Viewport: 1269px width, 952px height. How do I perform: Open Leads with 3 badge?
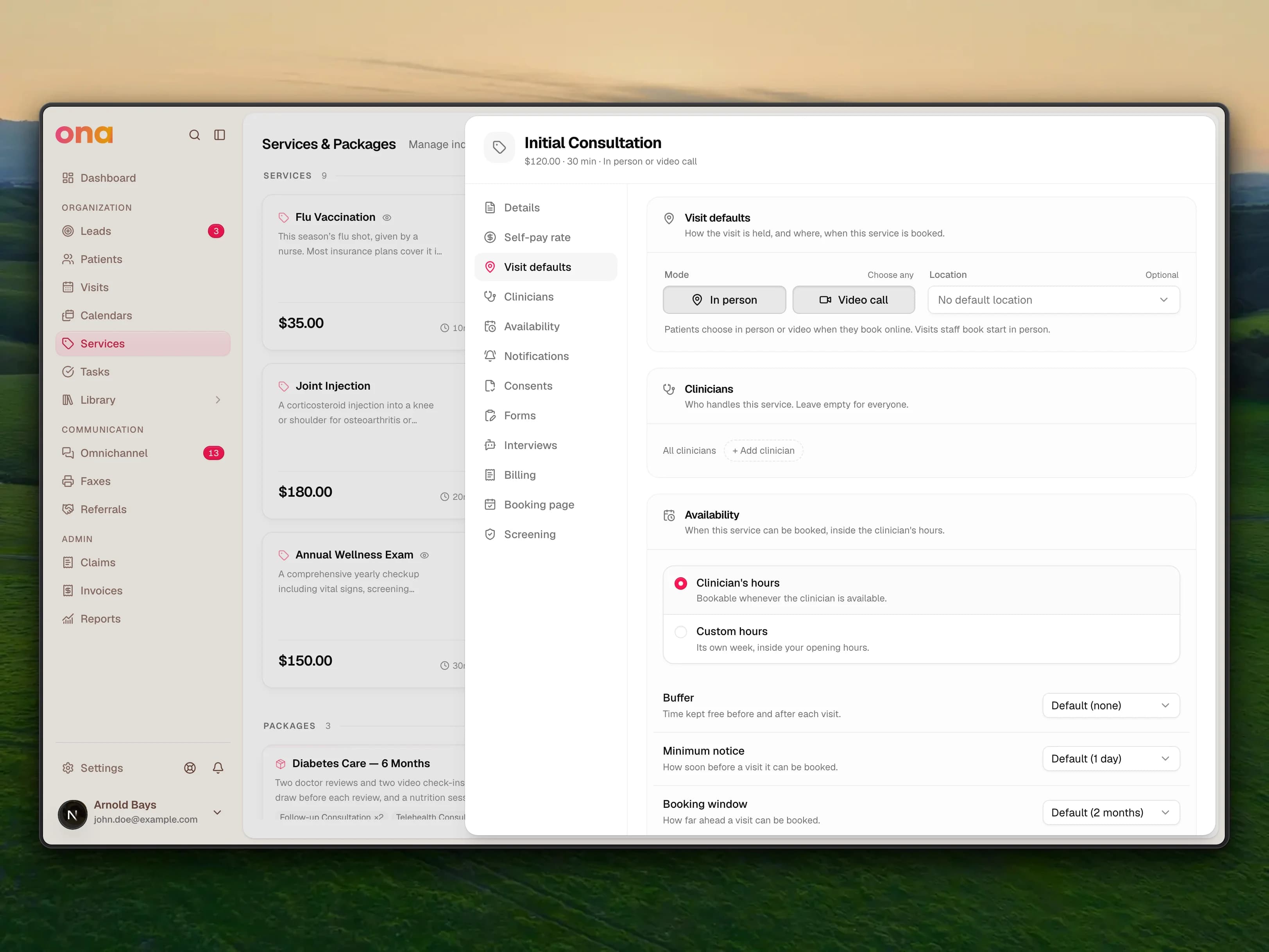click(x=143, y=231)
